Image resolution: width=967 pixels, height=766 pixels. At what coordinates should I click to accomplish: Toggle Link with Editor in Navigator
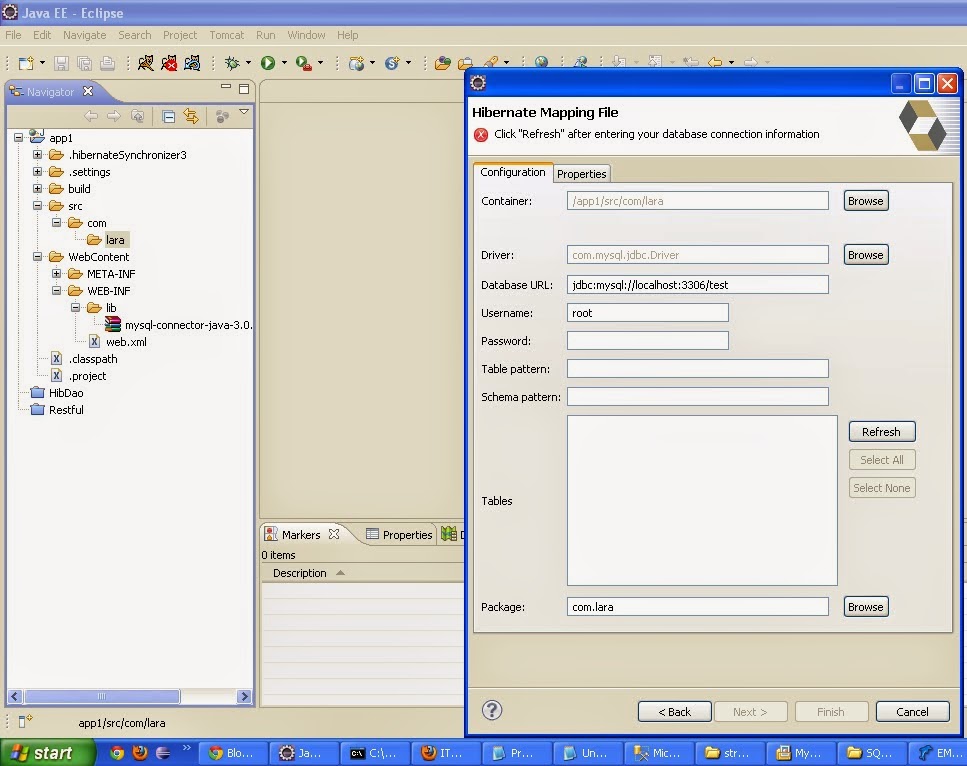[191, 116]
